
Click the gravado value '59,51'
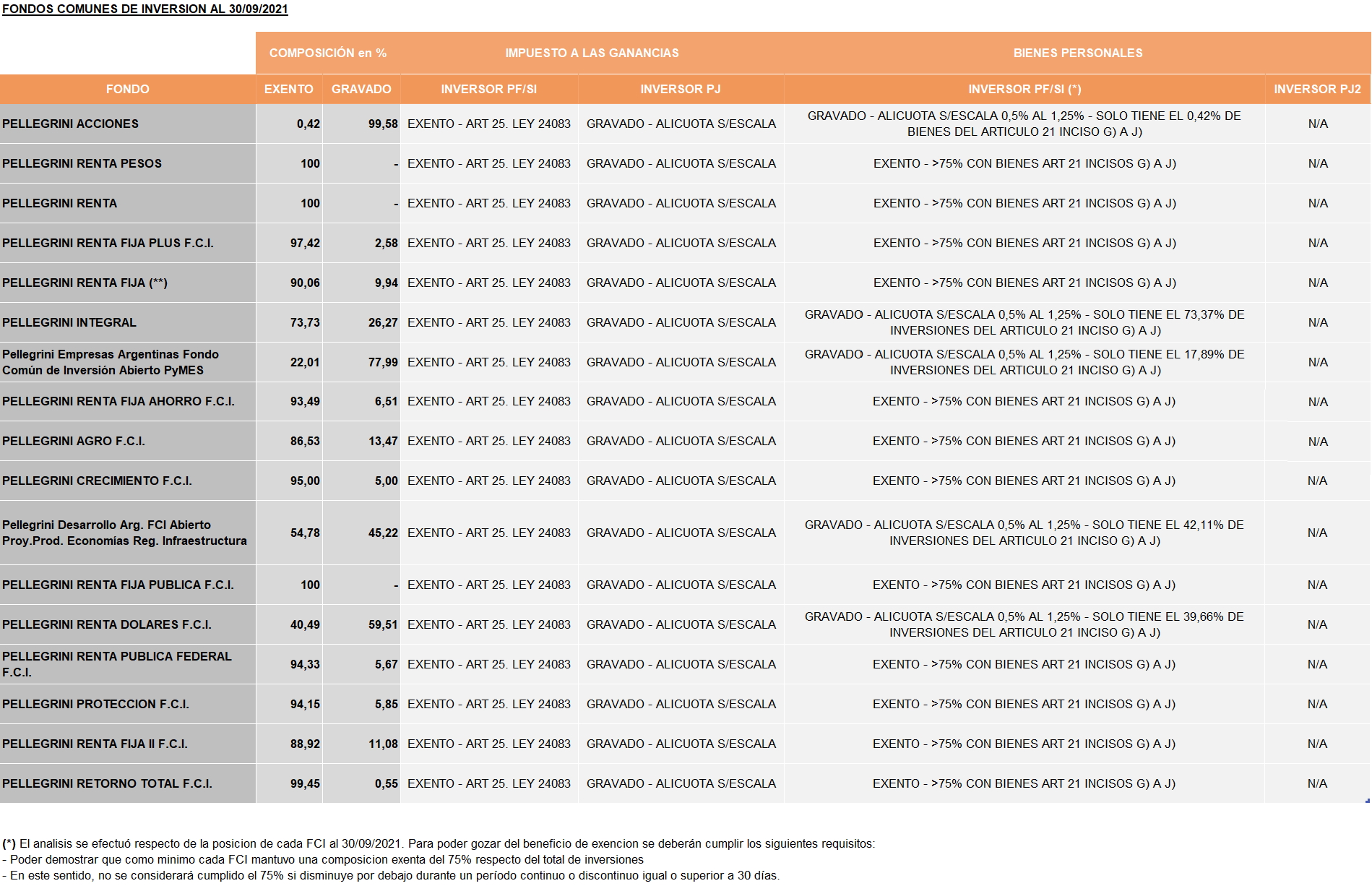(383, 624)
